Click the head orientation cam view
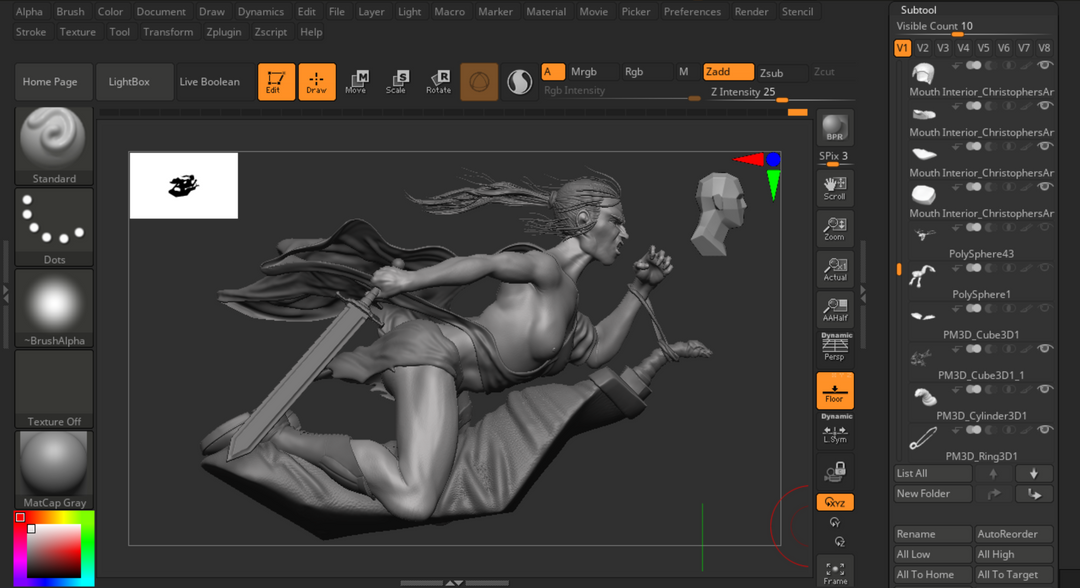The width and height of the screenshot is (1080, 588). point(720,213)
